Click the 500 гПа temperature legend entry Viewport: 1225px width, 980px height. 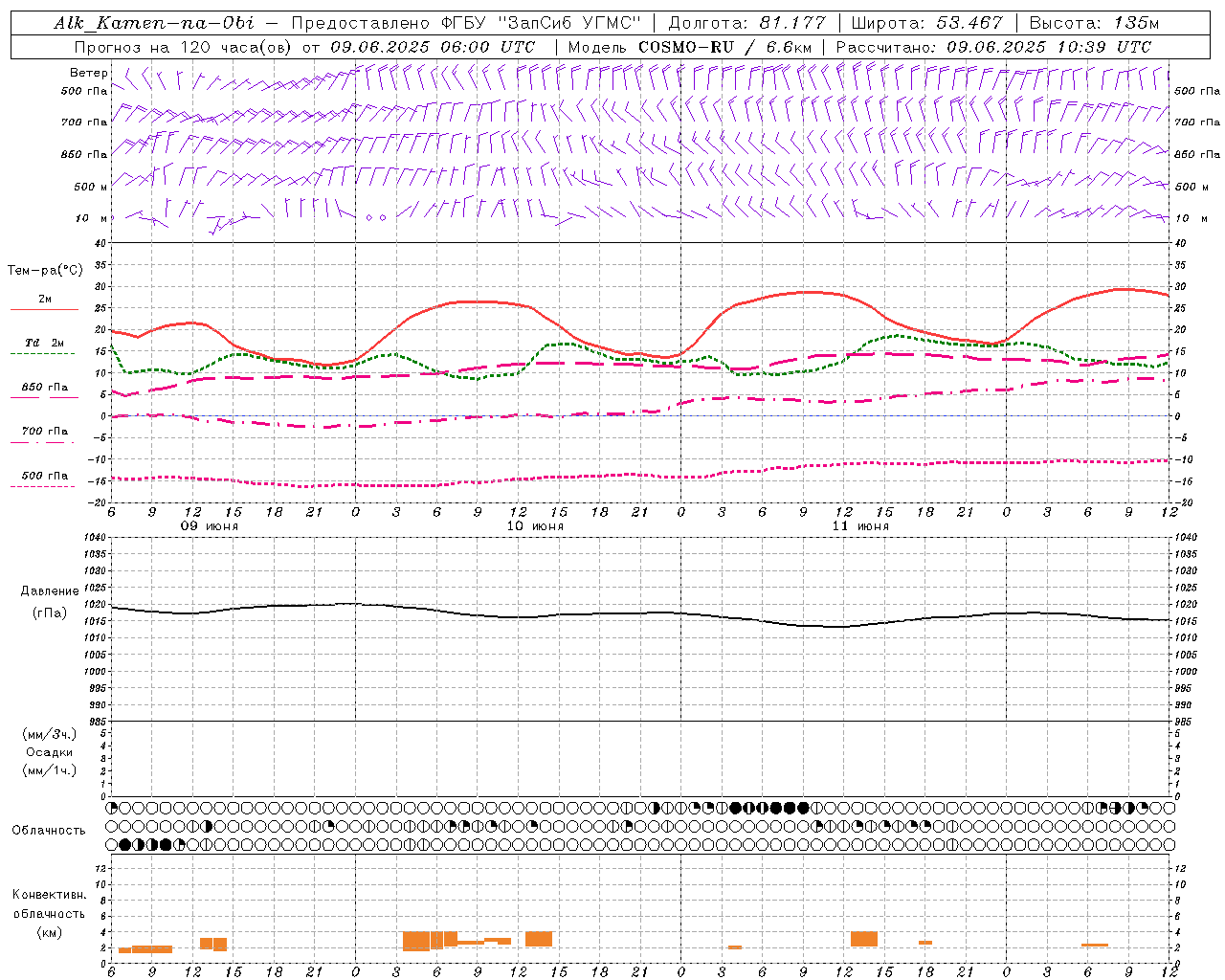point(44,476)
